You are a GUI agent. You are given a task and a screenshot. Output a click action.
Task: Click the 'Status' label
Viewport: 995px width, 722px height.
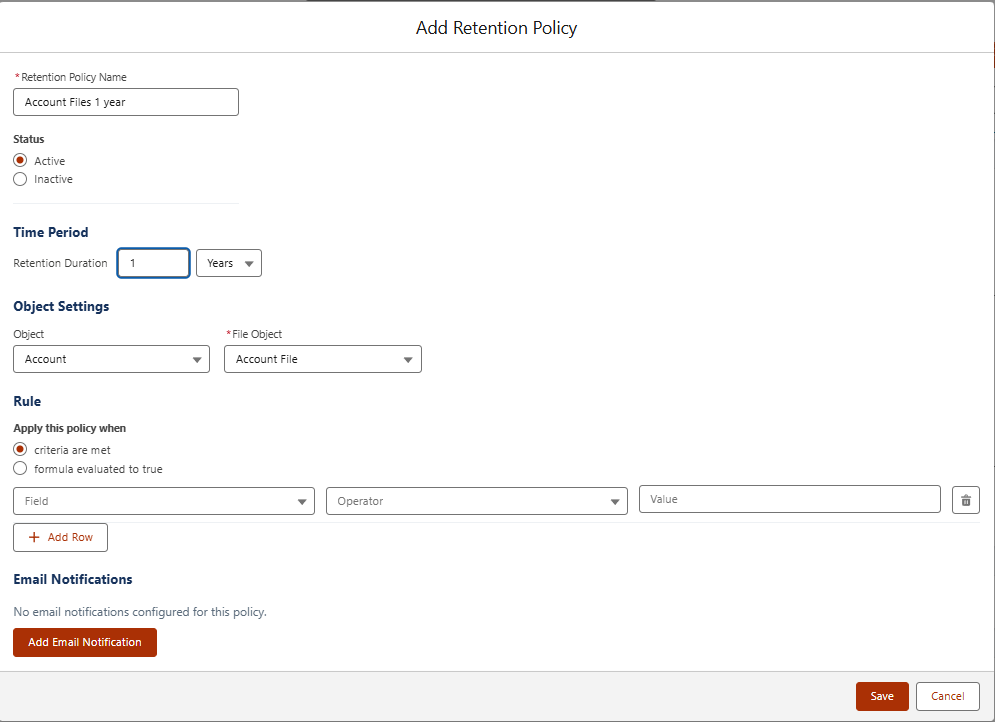pyautogui.click(x=29, y=139)
